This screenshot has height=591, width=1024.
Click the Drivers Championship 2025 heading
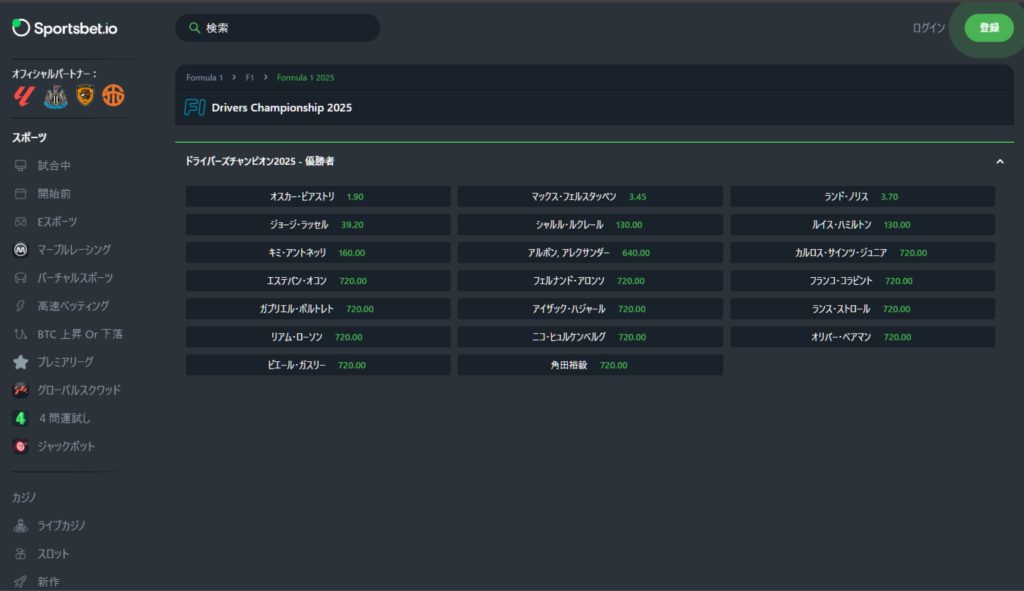281,108
